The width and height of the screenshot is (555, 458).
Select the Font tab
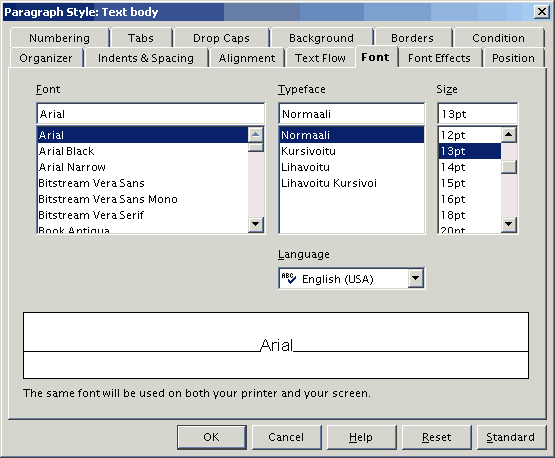[376, 57]
